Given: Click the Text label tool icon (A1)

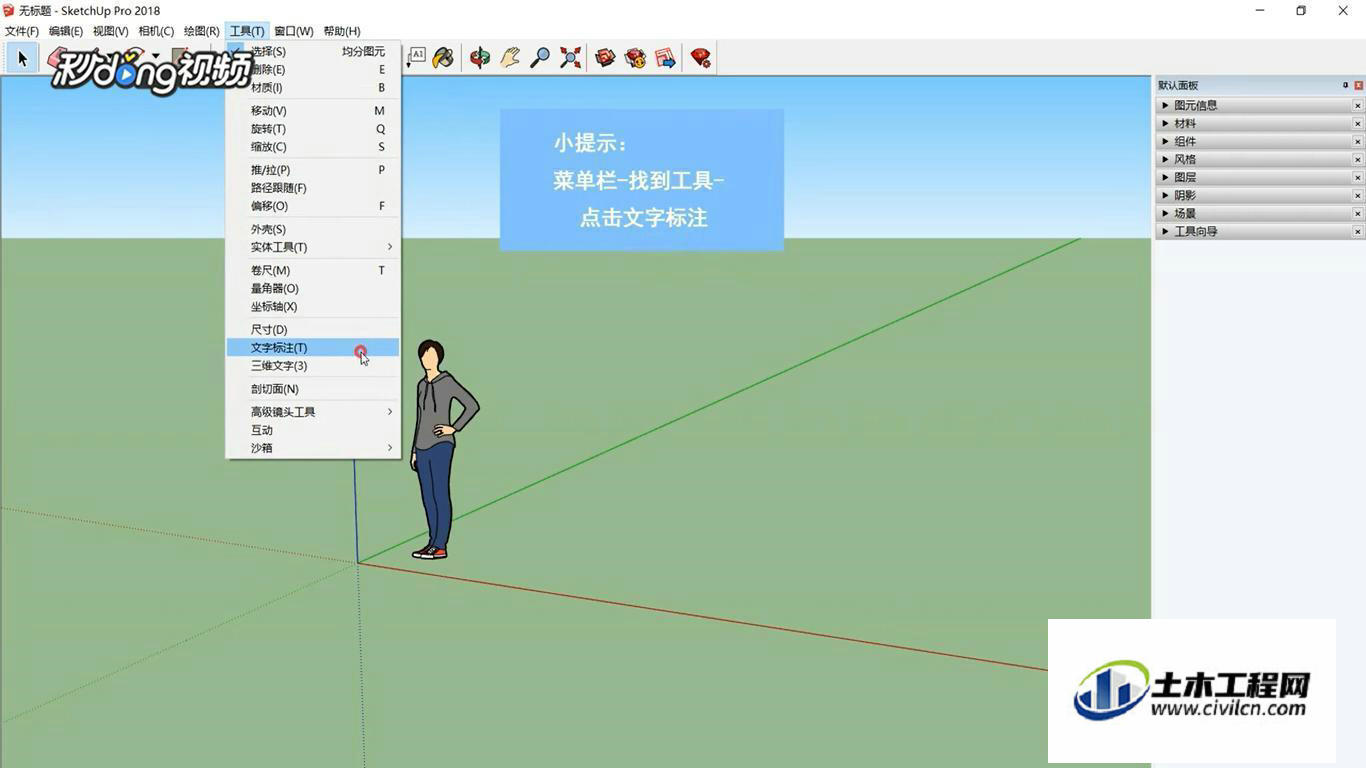Looking at the screenshot, I should click(x=416, y=57).
